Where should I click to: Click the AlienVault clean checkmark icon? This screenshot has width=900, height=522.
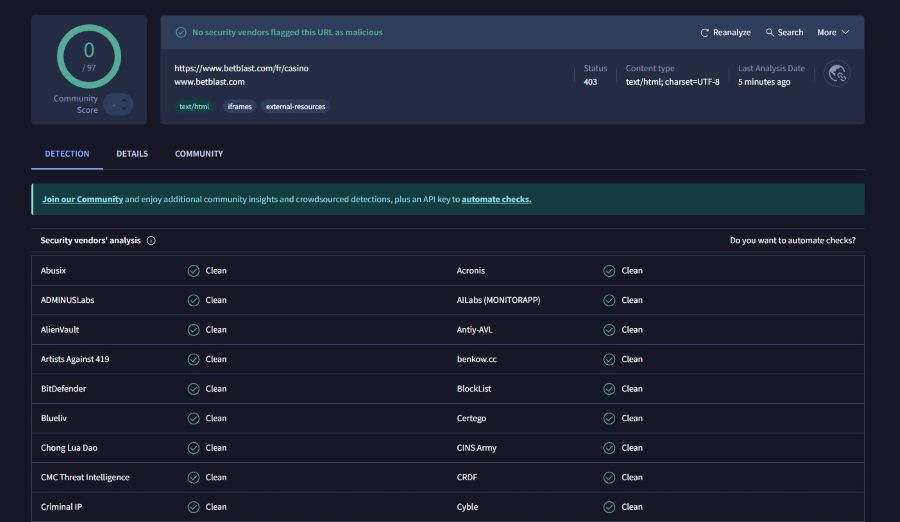[x=193, y=330]
